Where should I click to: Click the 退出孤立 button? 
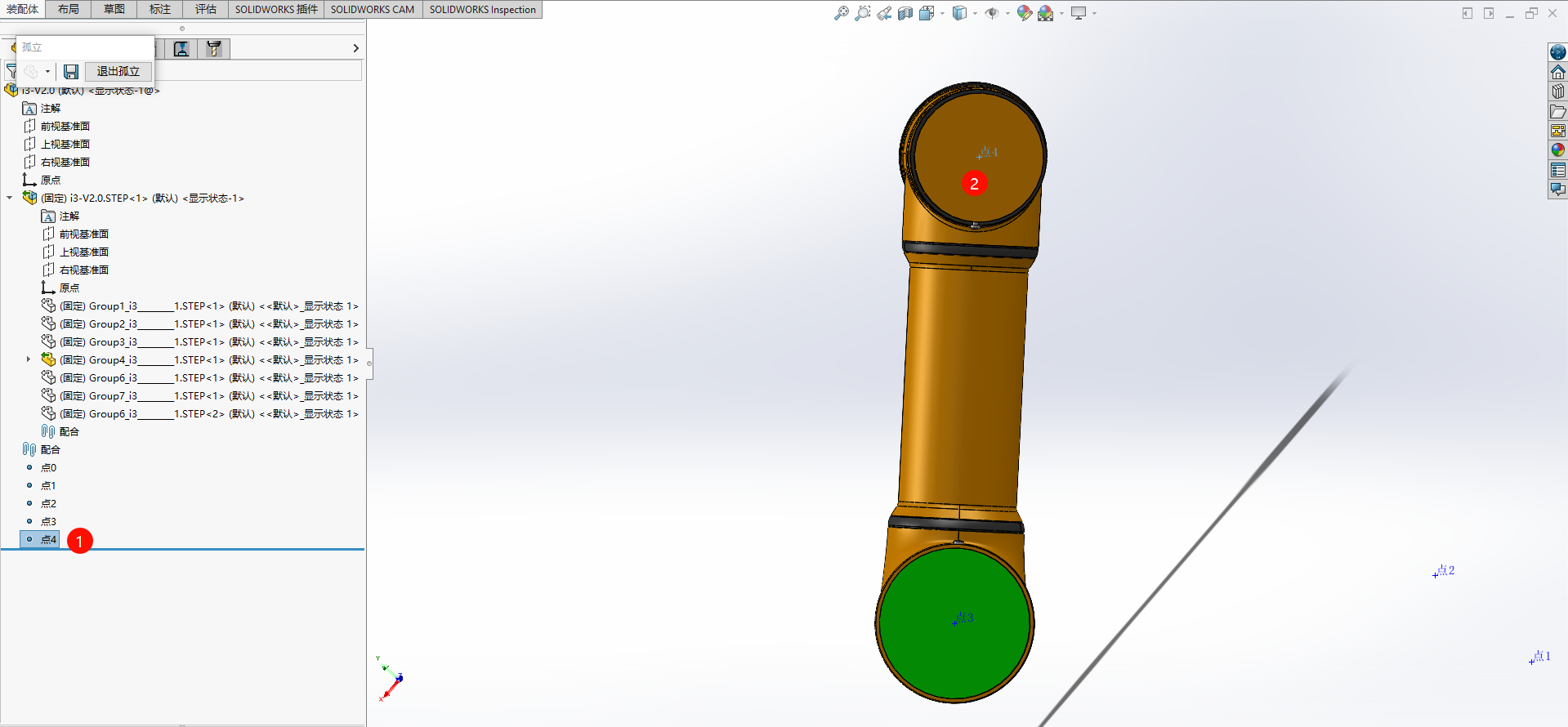118,72
